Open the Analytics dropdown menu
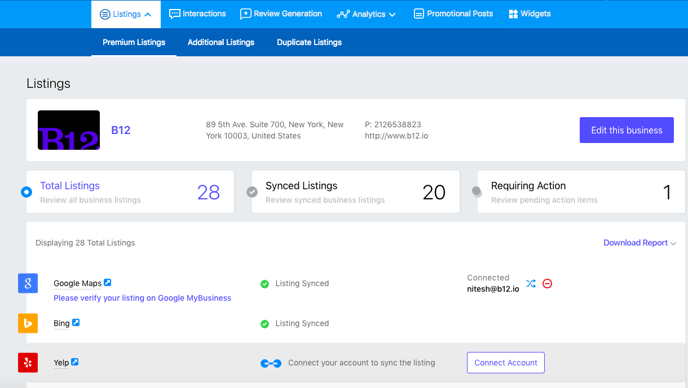Viewport: 688px width, 388px height. (366, 14)
